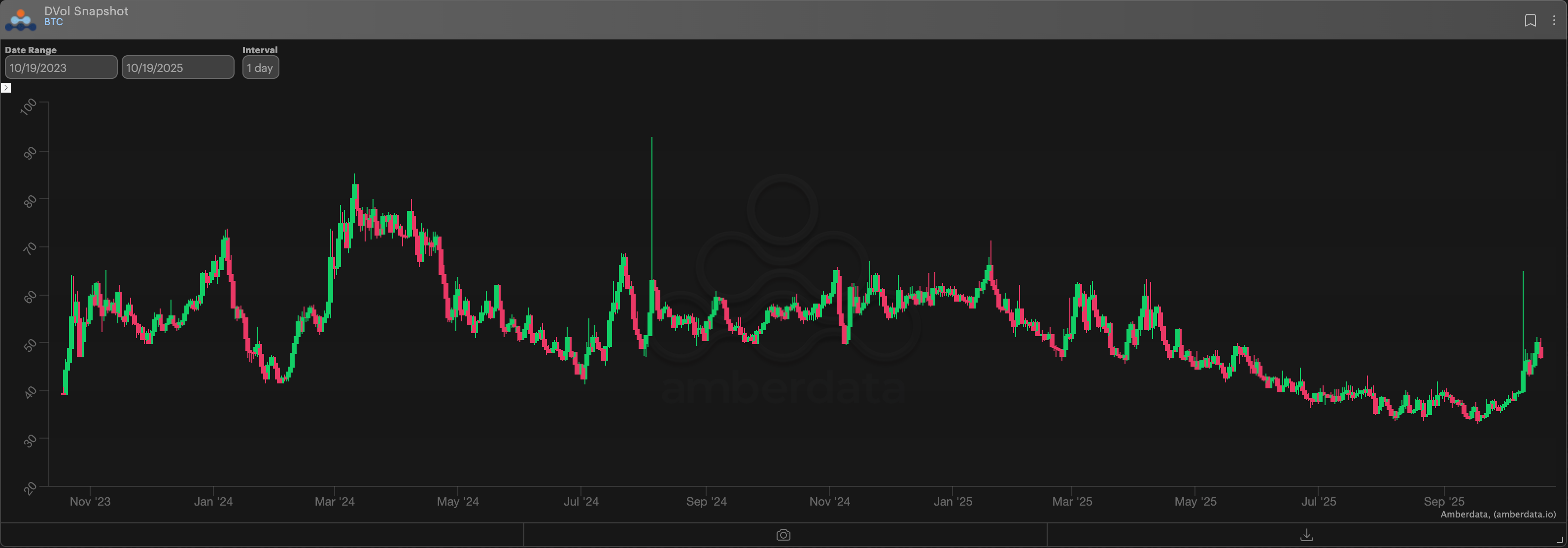Click the BTC subtitle link
This screenshot has height=548, width=1568.
[x=54, y=22]
